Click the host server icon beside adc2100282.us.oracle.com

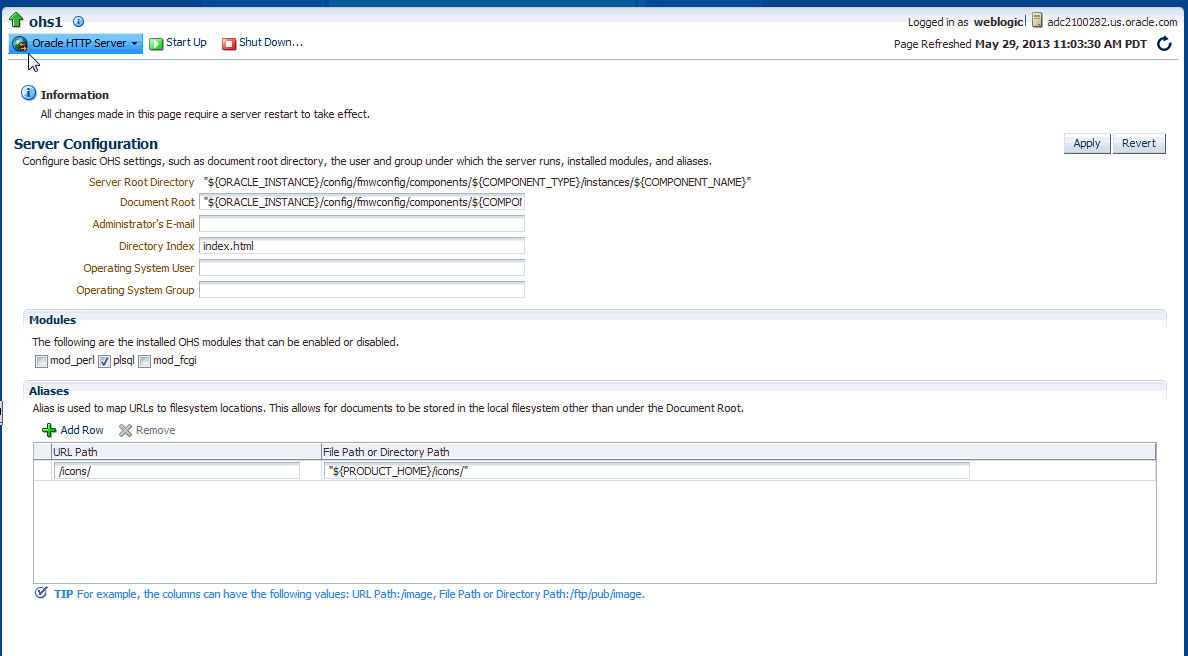click(1037, 20)
